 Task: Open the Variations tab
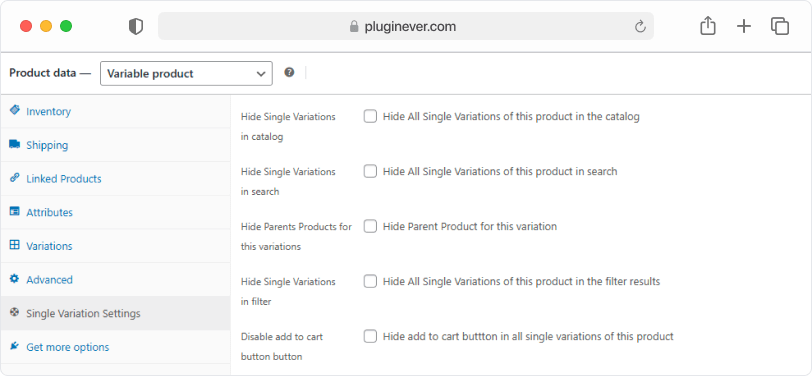tap(115, 246)
